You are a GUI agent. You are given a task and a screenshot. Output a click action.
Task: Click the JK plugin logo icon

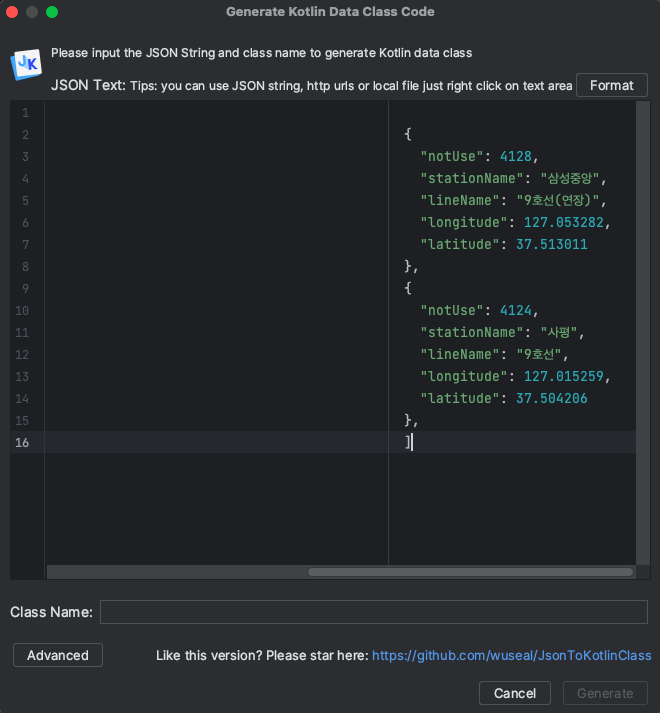point(26,65)
